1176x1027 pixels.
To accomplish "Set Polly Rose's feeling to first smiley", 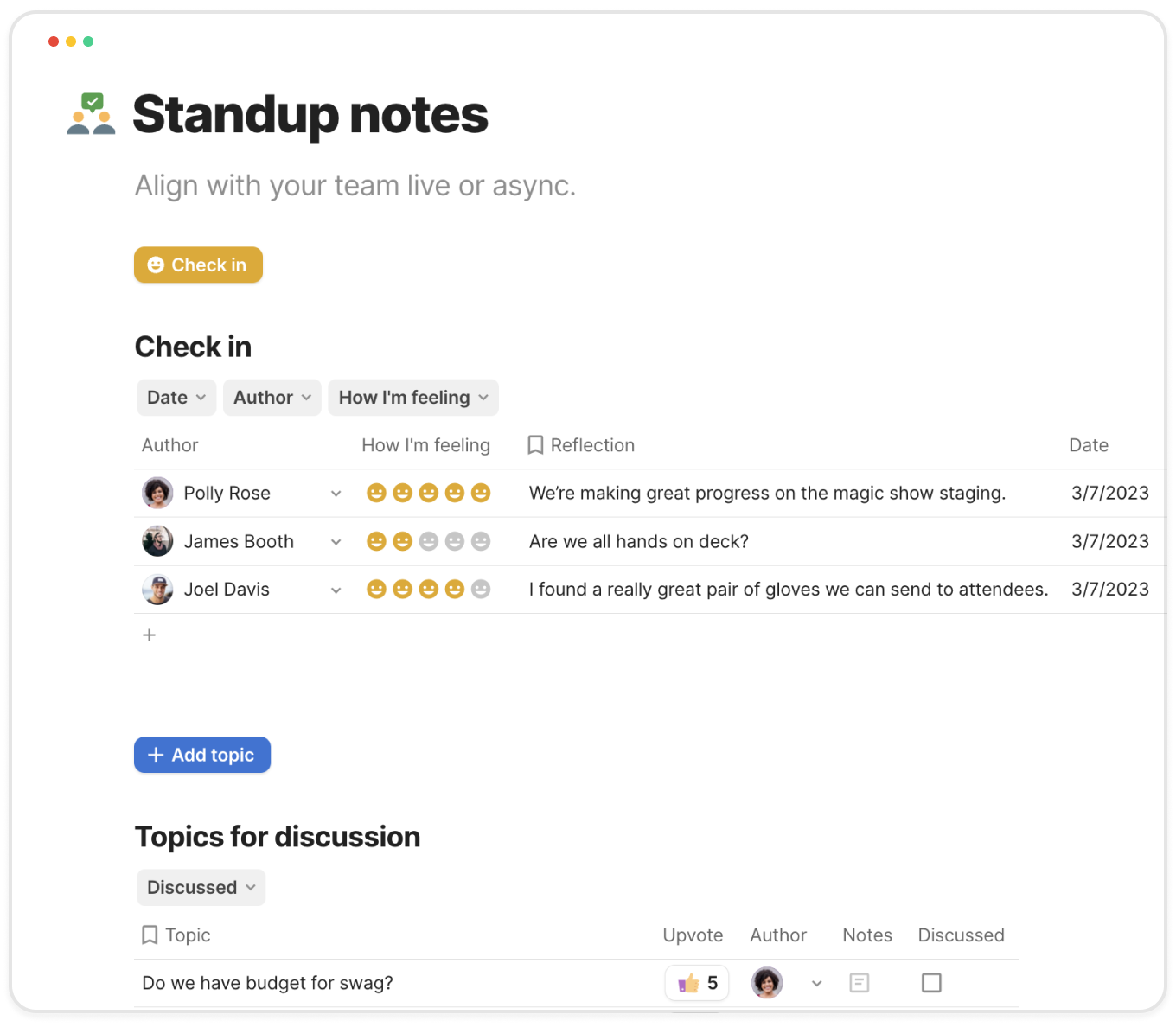I will click(376, 493).
